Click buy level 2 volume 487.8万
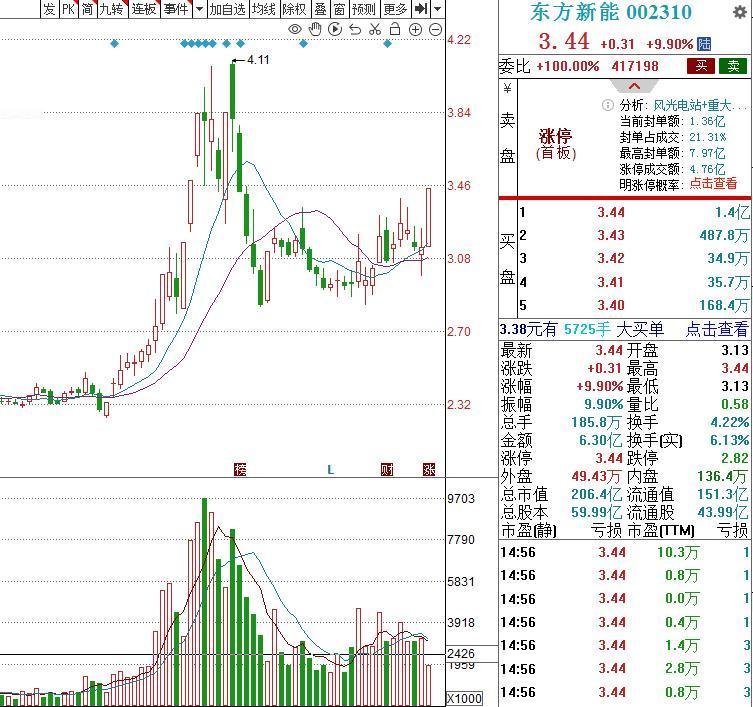The width and height of the screenshot is (753, 707). (724, 235)
